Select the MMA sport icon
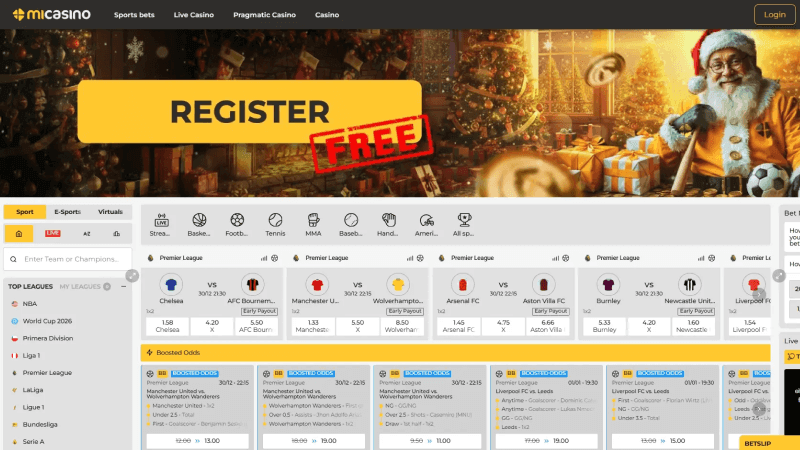800x450 pixels. point(313,224)
